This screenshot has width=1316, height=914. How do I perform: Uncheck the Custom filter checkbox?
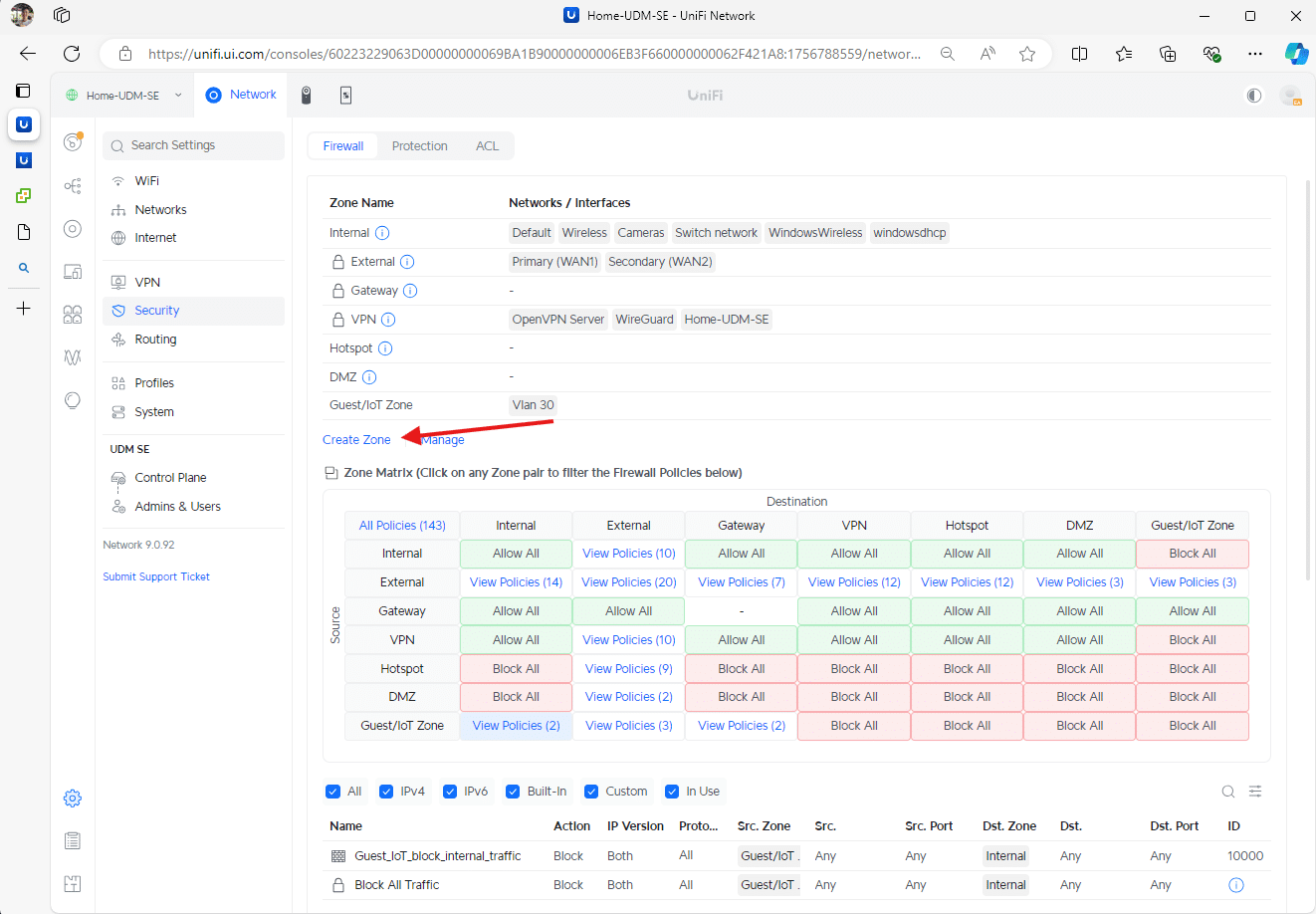[x=591, y=792]
